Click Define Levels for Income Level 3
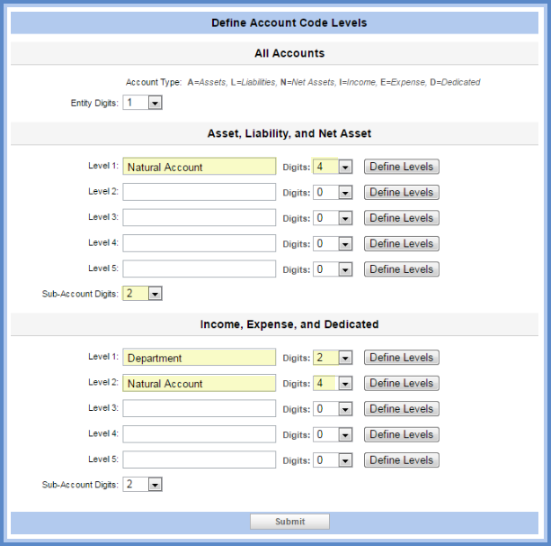 click(x=402, y=409)
